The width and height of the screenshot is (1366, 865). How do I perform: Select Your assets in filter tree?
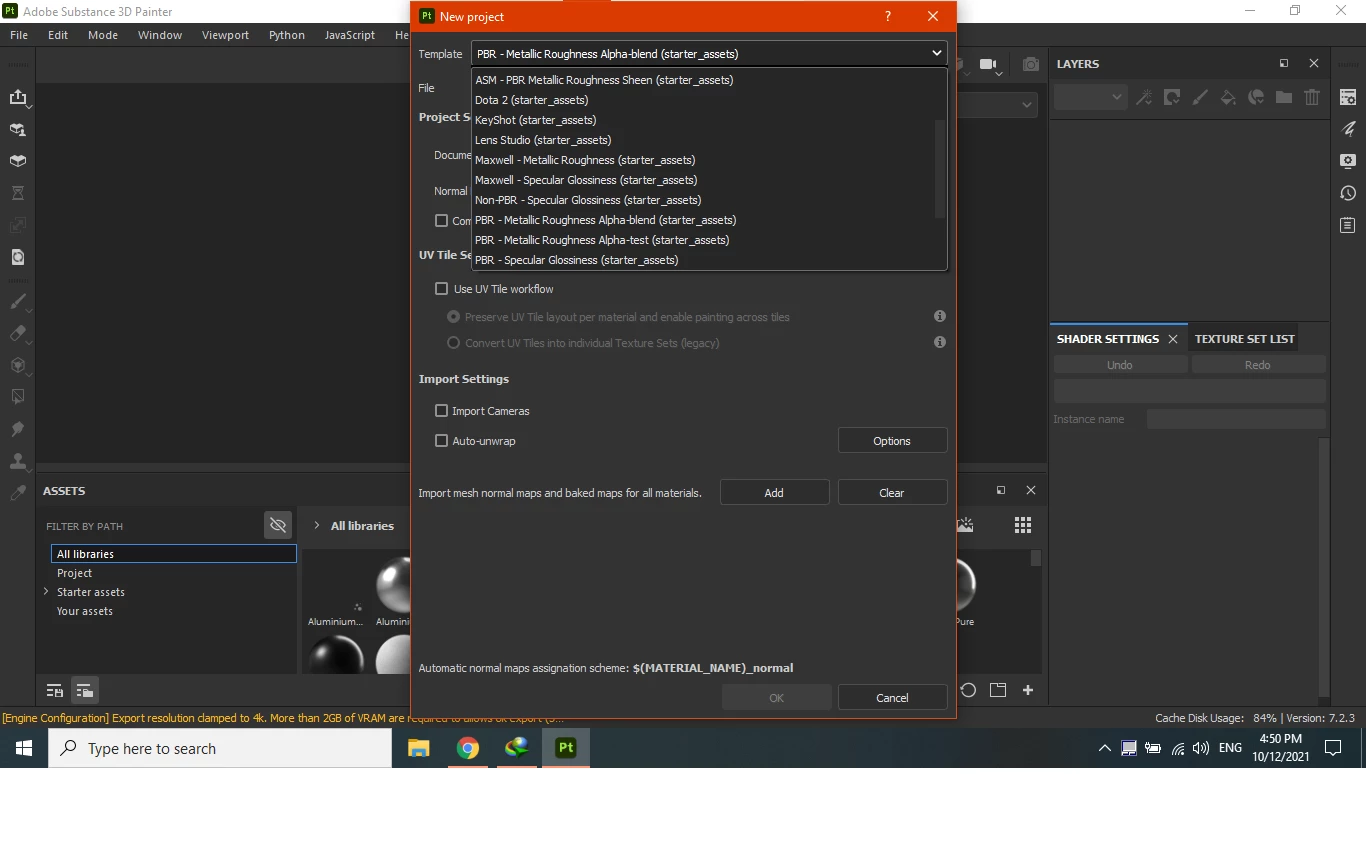pos(85,611)
